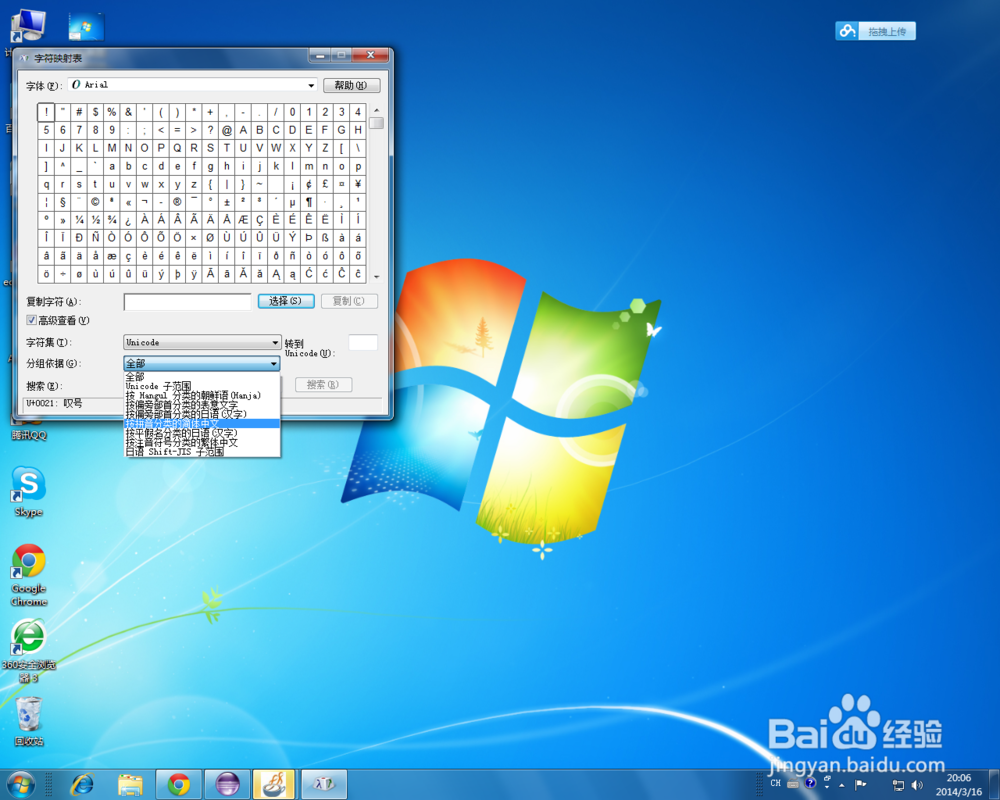Click the CH language indicator on taskbar
This screenshot has width=1000, height=800.
(774, 784)
